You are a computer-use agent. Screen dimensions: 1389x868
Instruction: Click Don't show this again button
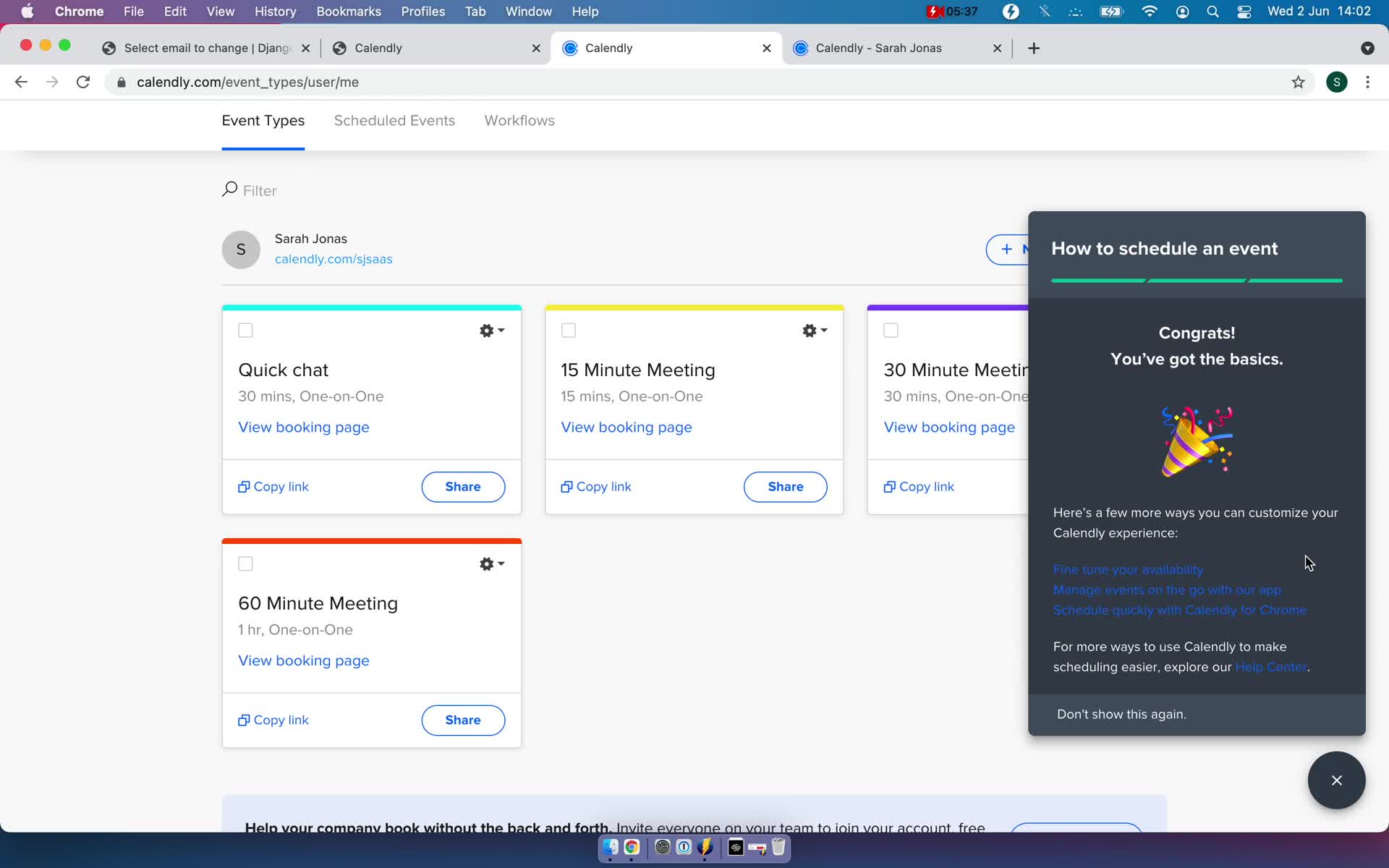[1122, 714]
